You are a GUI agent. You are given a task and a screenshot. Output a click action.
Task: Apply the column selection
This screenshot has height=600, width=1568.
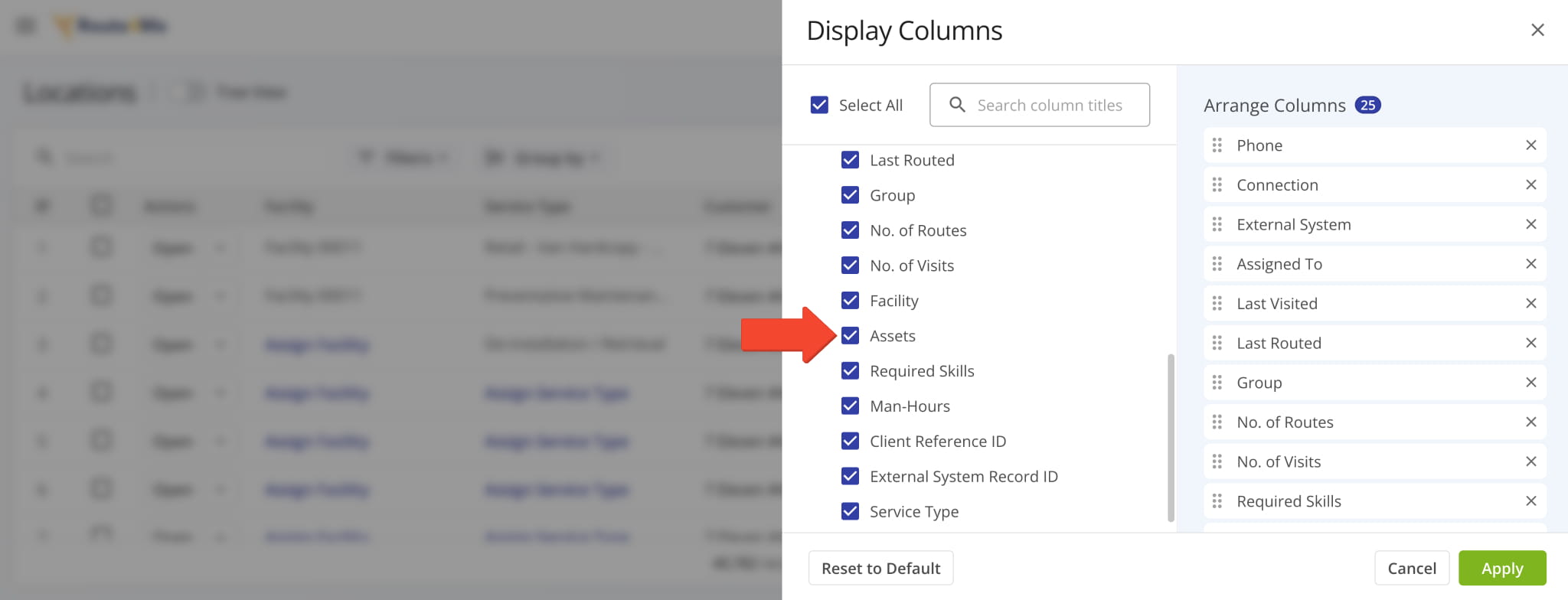1502,568
